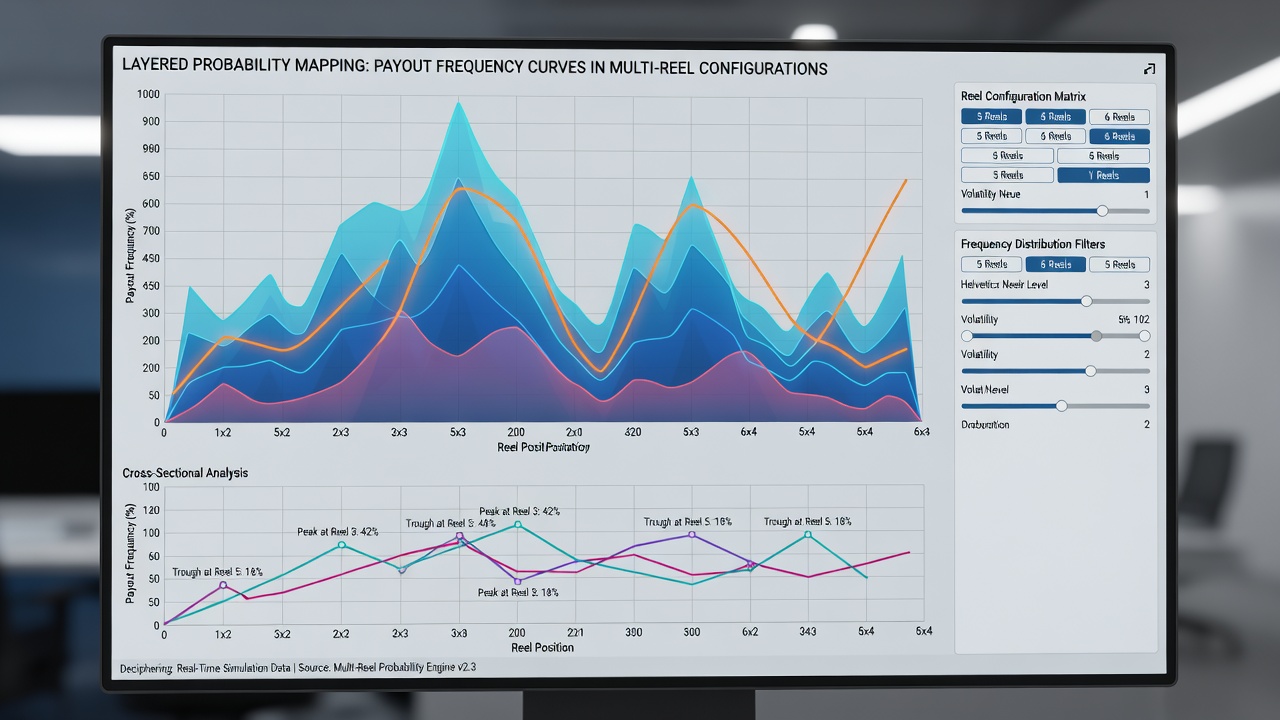Click the 'Frequency Distribution Filters' heading
1280x720 pixels.
(x=1032, y=244)
